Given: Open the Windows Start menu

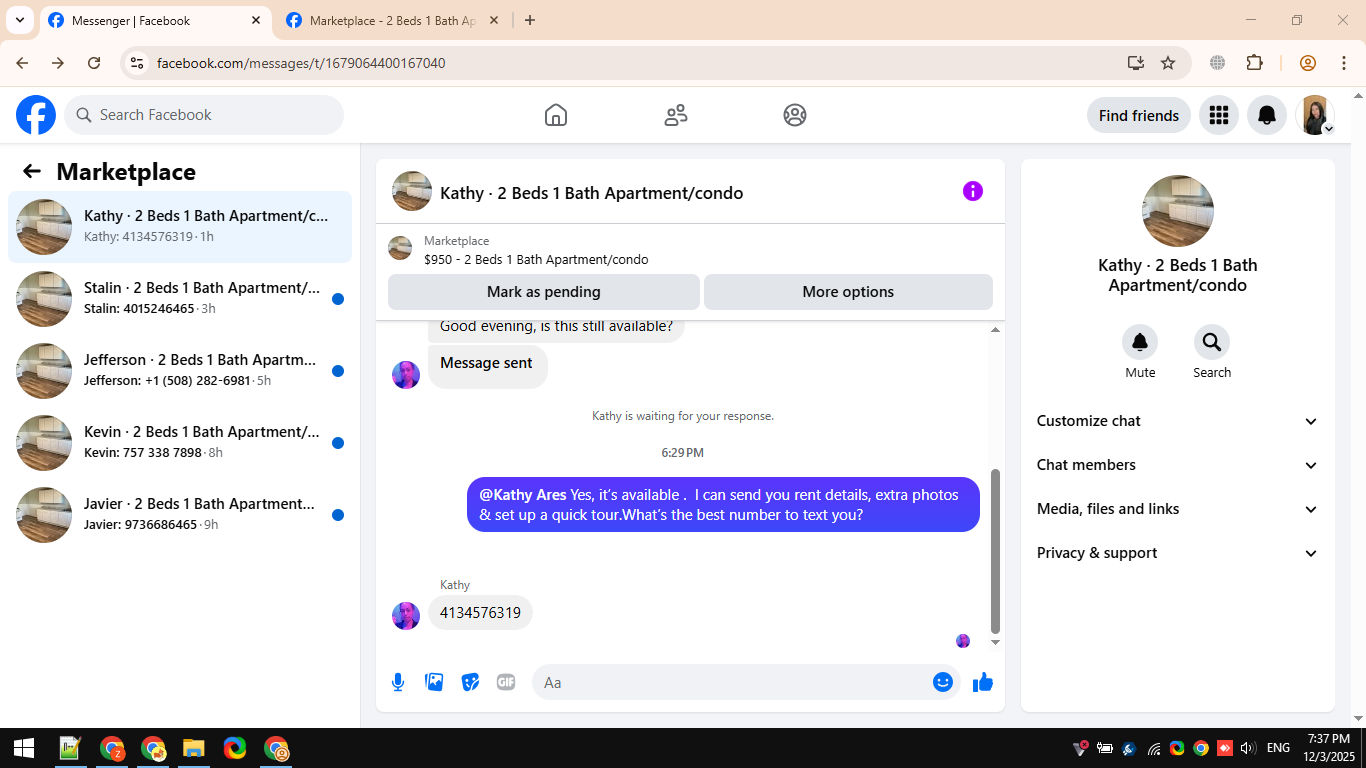Looking at the screenshot, I should point(24,748).
